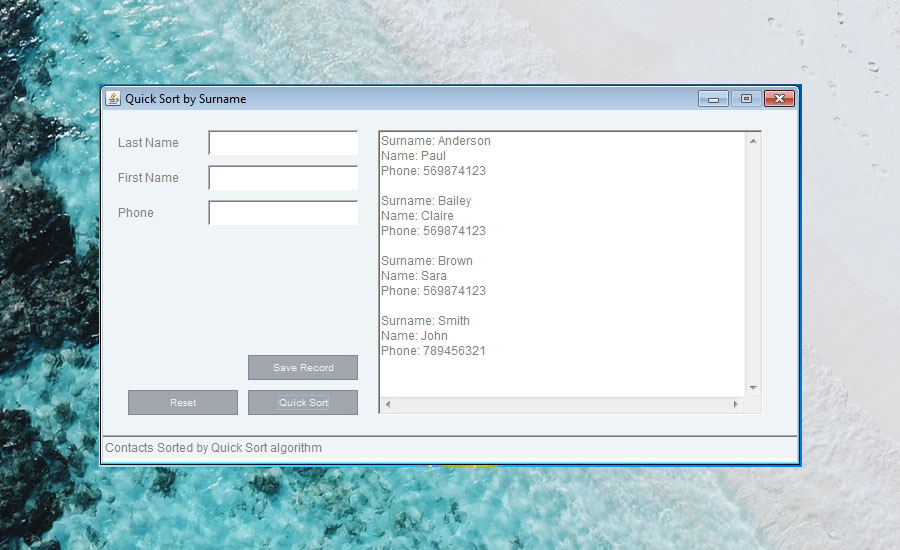This screenshot has width=900, height=550.
Task: Click the Name: Claire line in results
Action: [x=417, y=216]
